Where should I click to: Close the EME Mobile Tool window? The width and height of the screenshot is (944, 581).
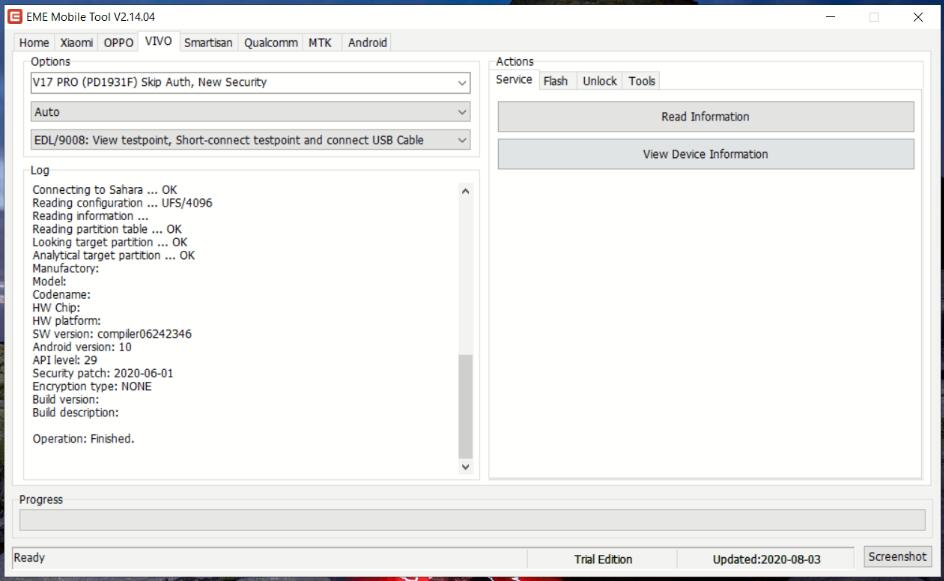[918, 17]
